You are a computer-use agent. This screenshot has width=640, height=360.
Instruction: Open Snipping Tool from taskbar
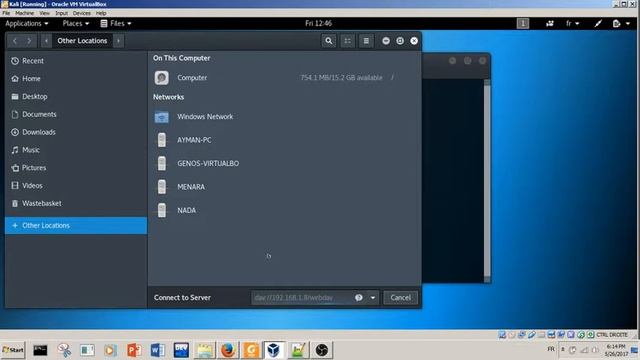[x=64, y=350]
